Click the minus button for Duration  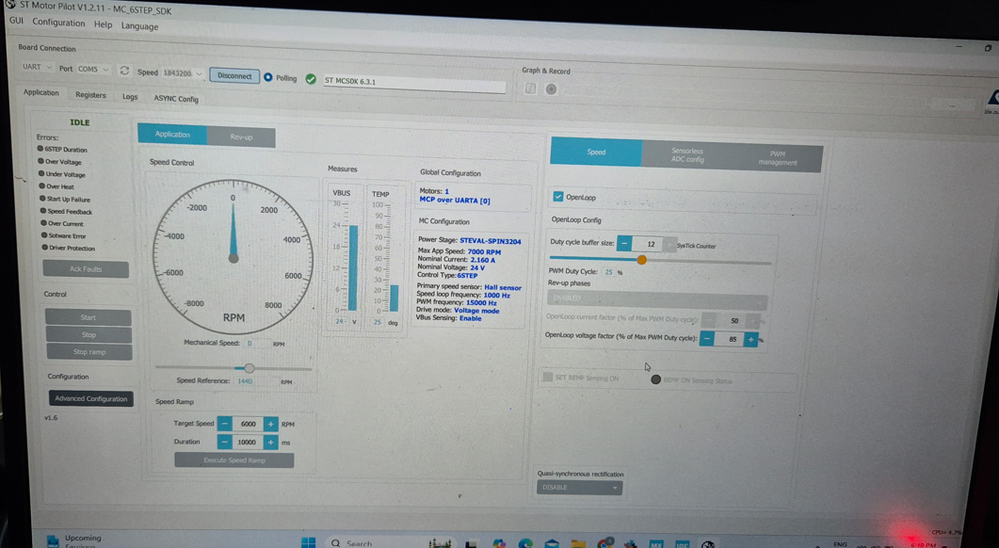(224, 442)
